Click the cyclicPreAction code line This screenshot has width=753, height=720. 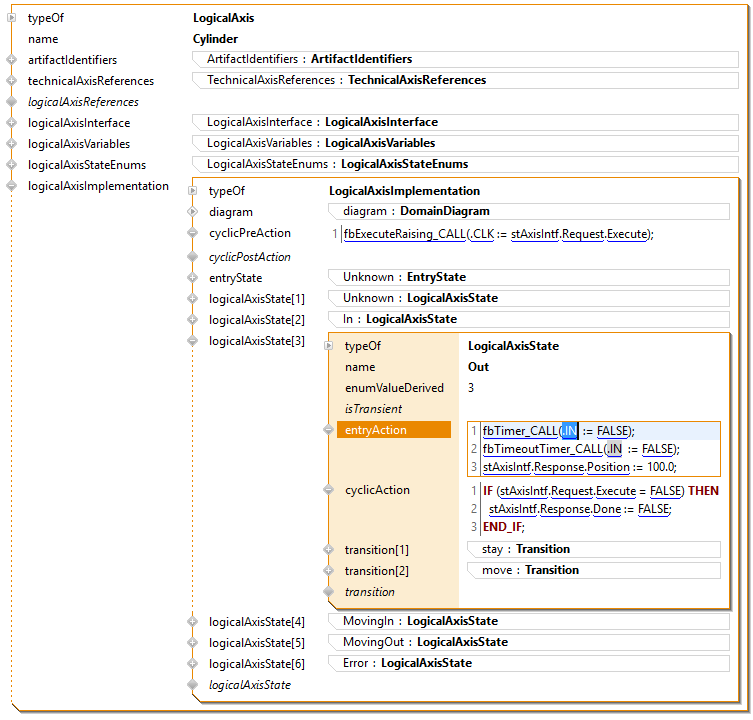497,234
